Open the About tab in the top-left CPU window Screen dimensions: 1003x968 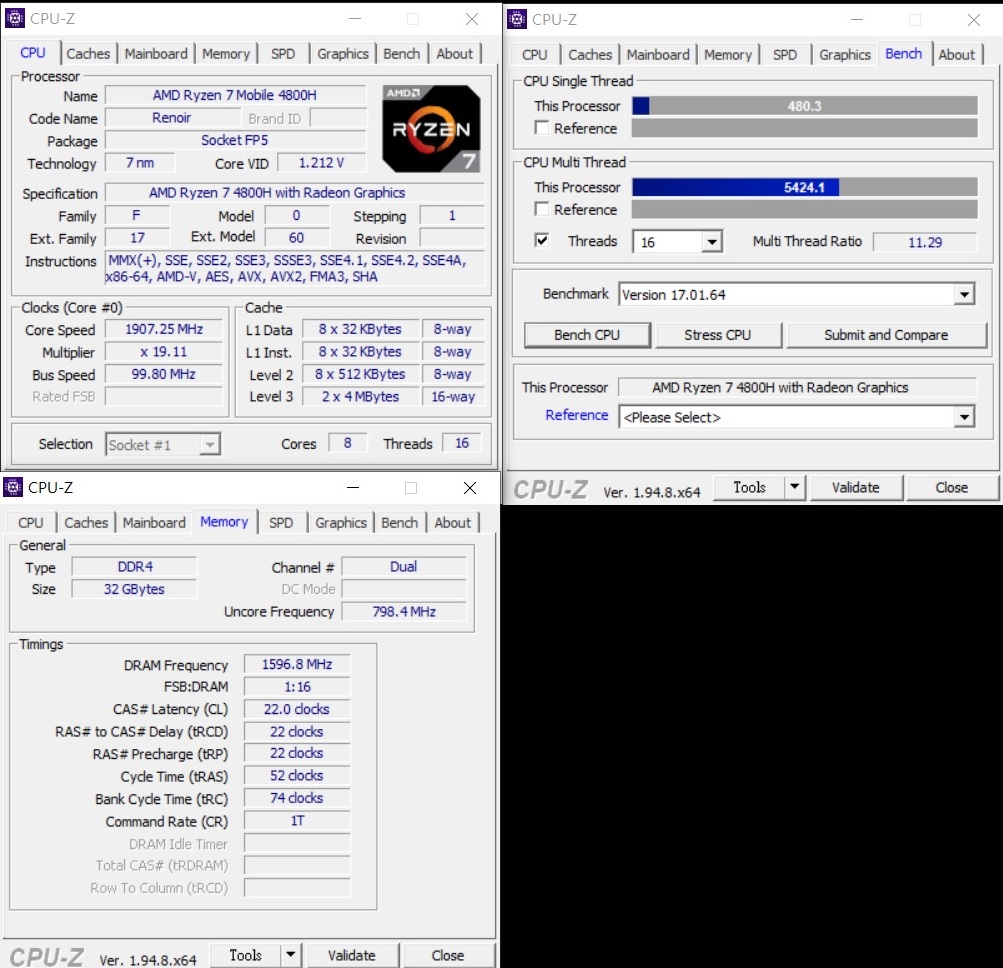click(455, 54)
